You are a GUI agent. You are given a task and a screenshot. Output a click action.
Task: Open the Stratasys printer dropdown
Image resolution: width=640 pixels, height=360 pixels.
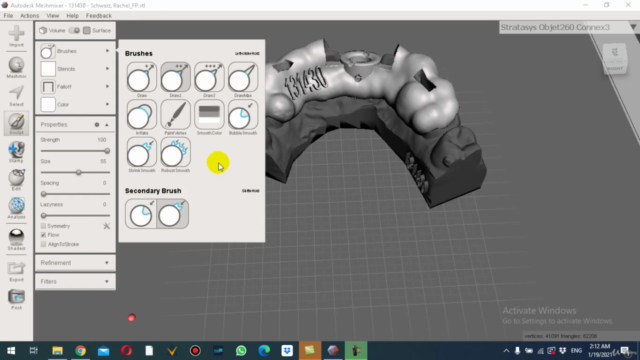[x=633, y=27]
